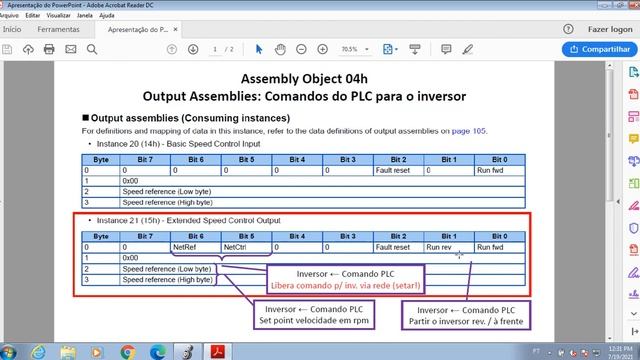Open Export PDF tool in sidebar

tap(633, 72)
